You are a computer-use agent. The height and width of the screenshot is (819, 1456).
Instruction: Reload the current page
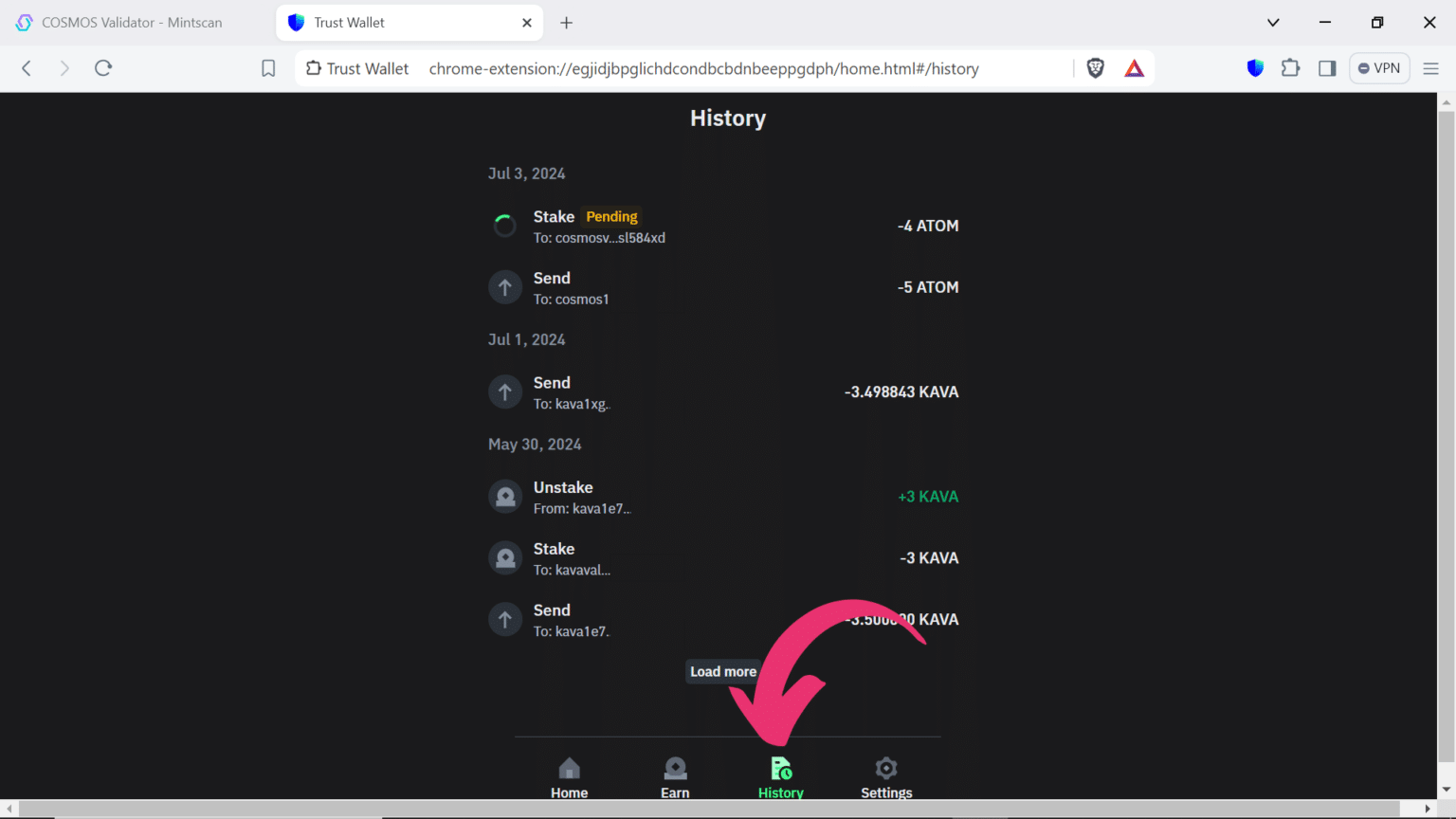(103, 68)
